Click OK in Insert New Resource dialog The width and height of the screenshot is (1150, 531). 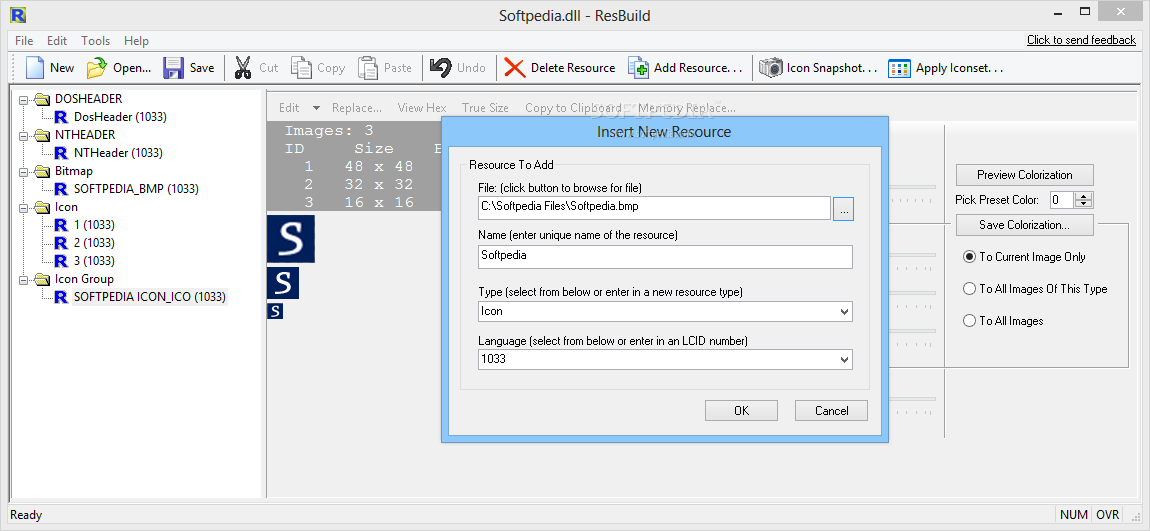click(x=741, y=411)
